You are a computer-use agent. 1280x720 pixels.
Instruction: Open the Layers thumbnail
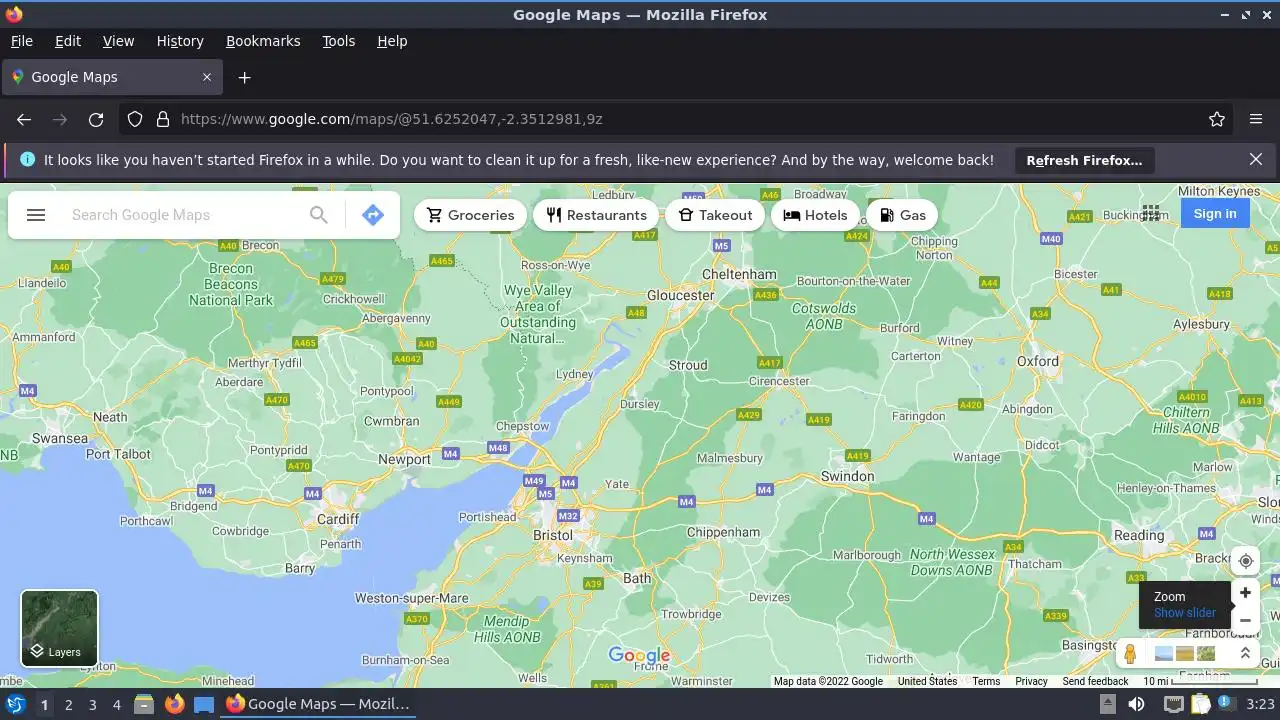tap(60, 628)
